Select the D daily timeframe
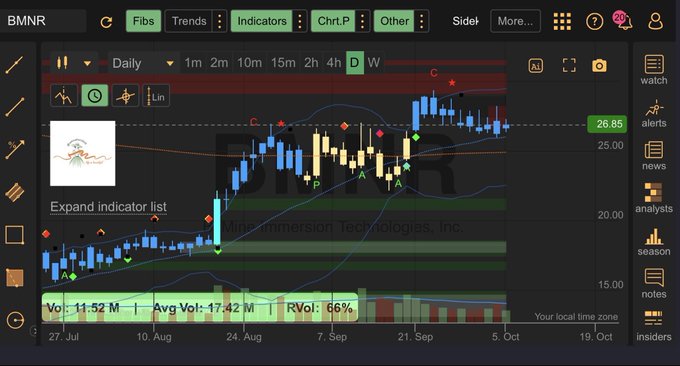680x366 pixels. tap(355, 63)
